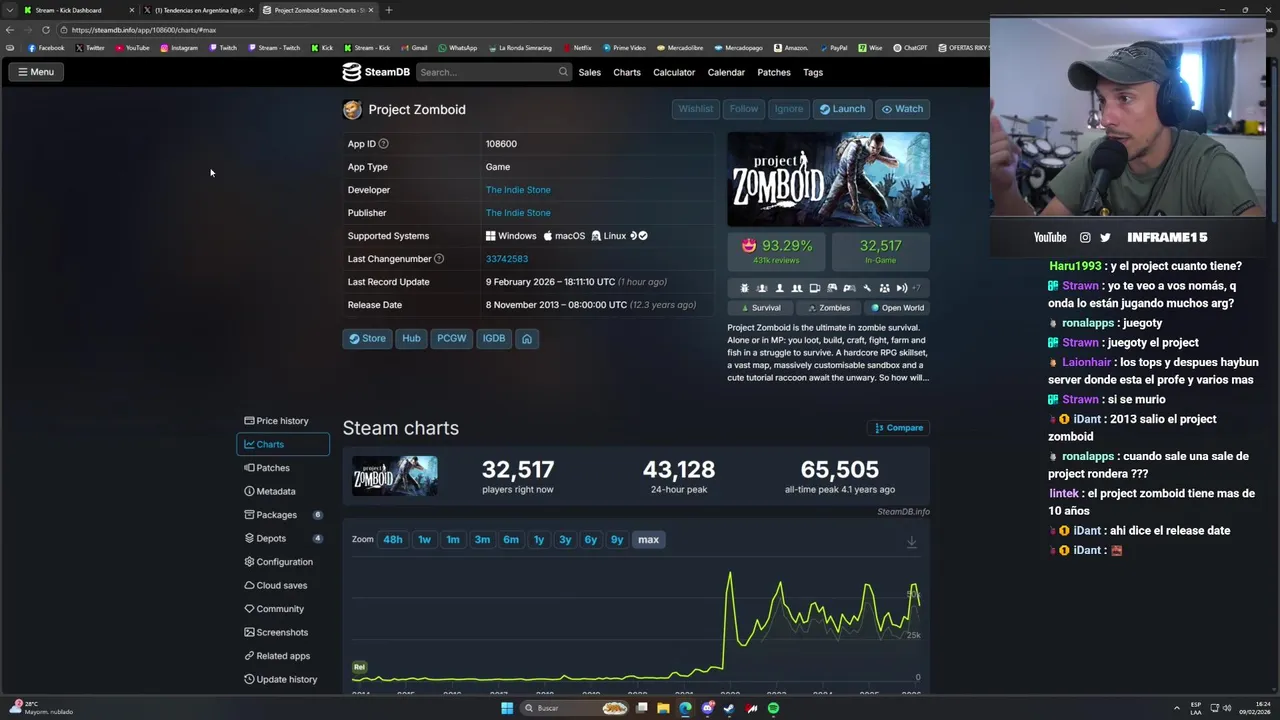Screen dimensions: 1280x720
Task: Open the Patches nav item
Action: (774, 72)
